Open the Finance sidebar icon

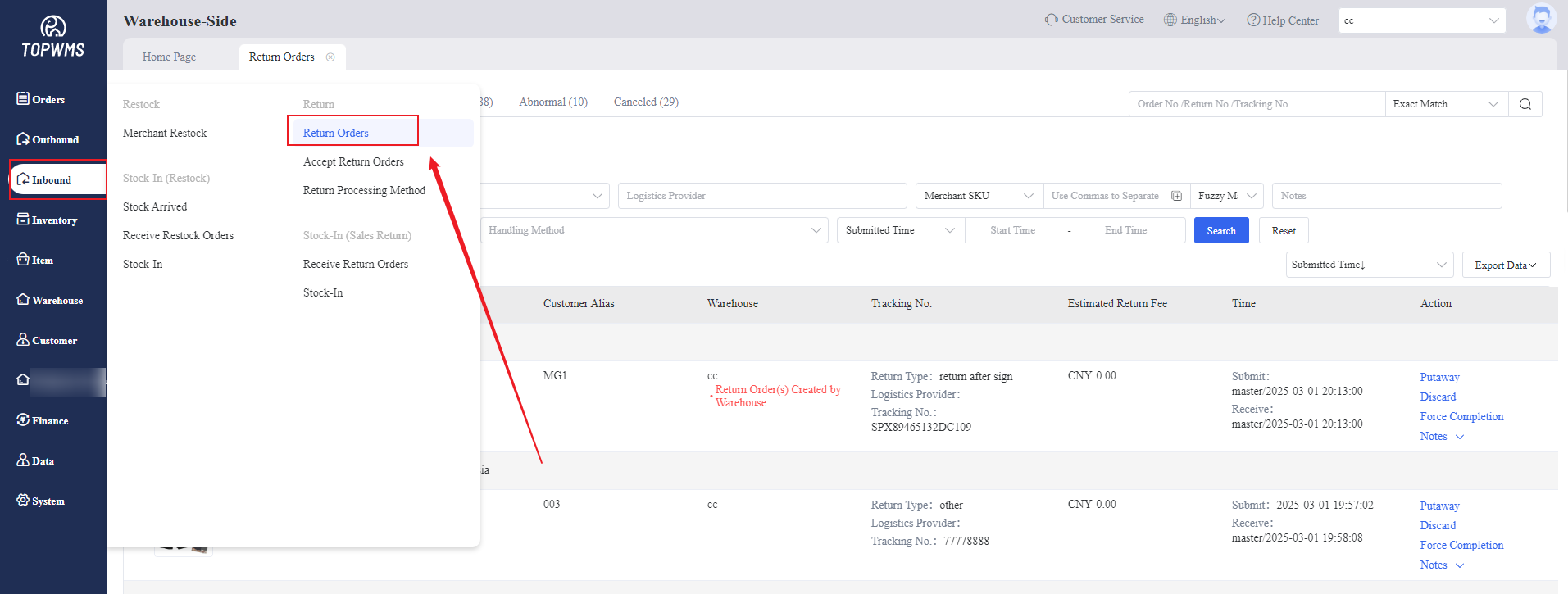point(23,420)
